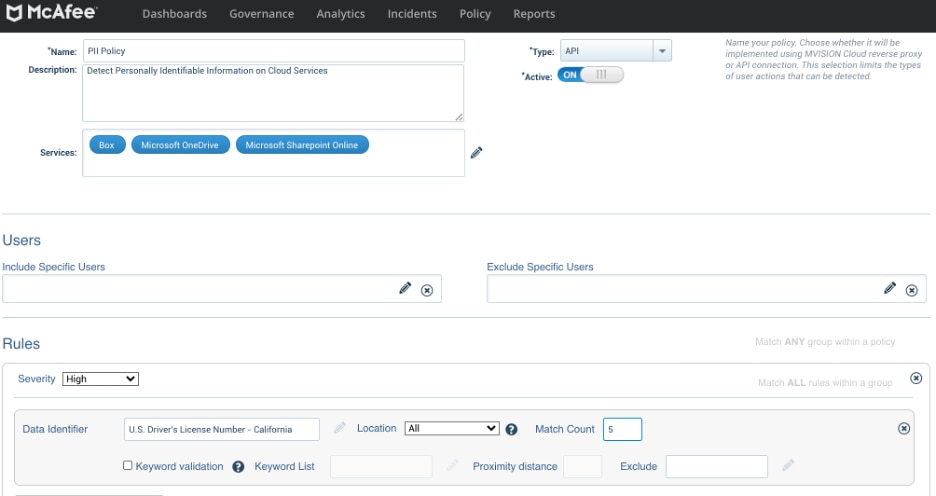
Task: Expand the Severity dropdown
Action: pos(100,378)
